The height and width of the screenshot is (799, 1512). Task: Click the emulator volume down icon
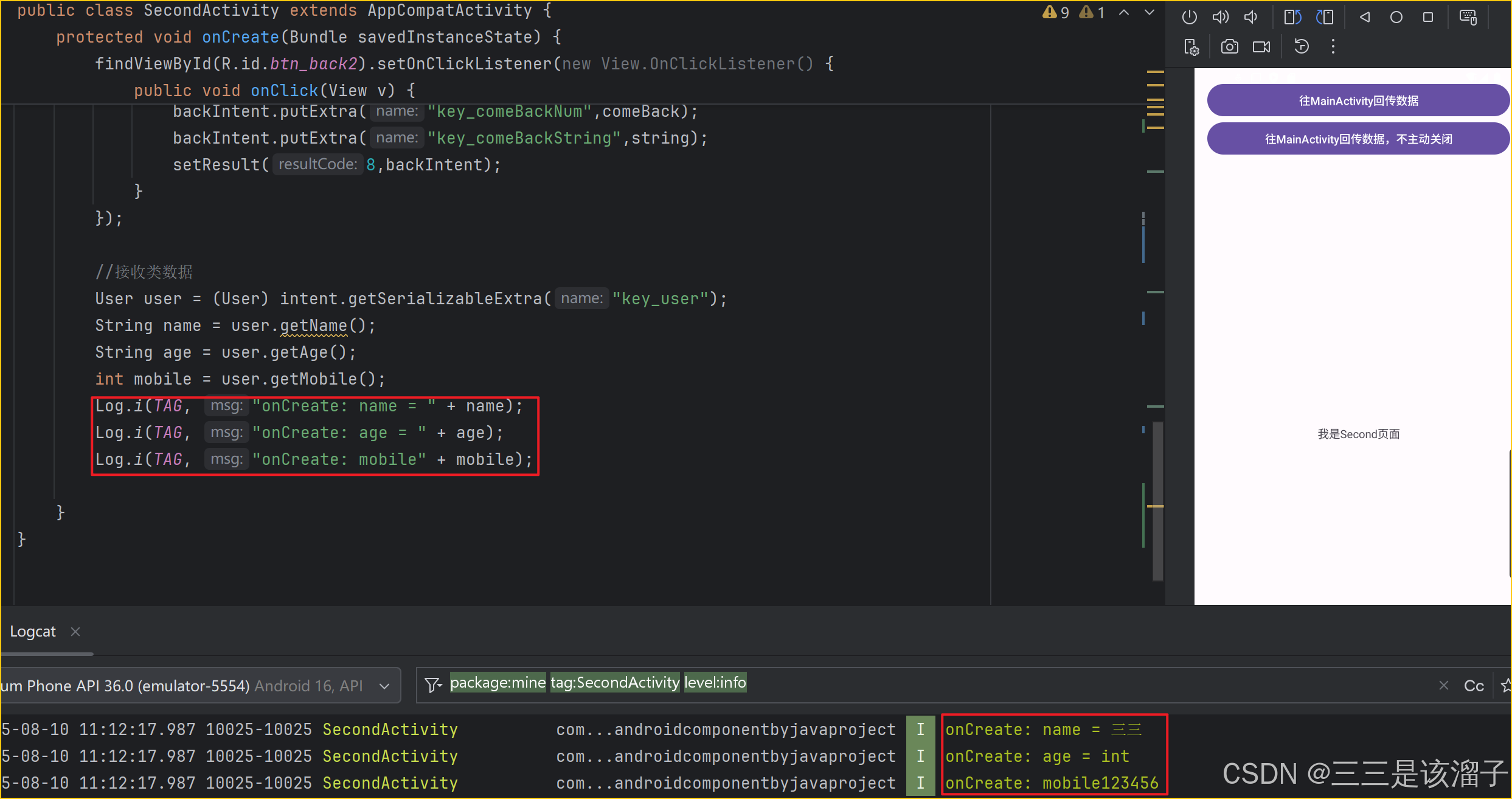[1251, 17]
